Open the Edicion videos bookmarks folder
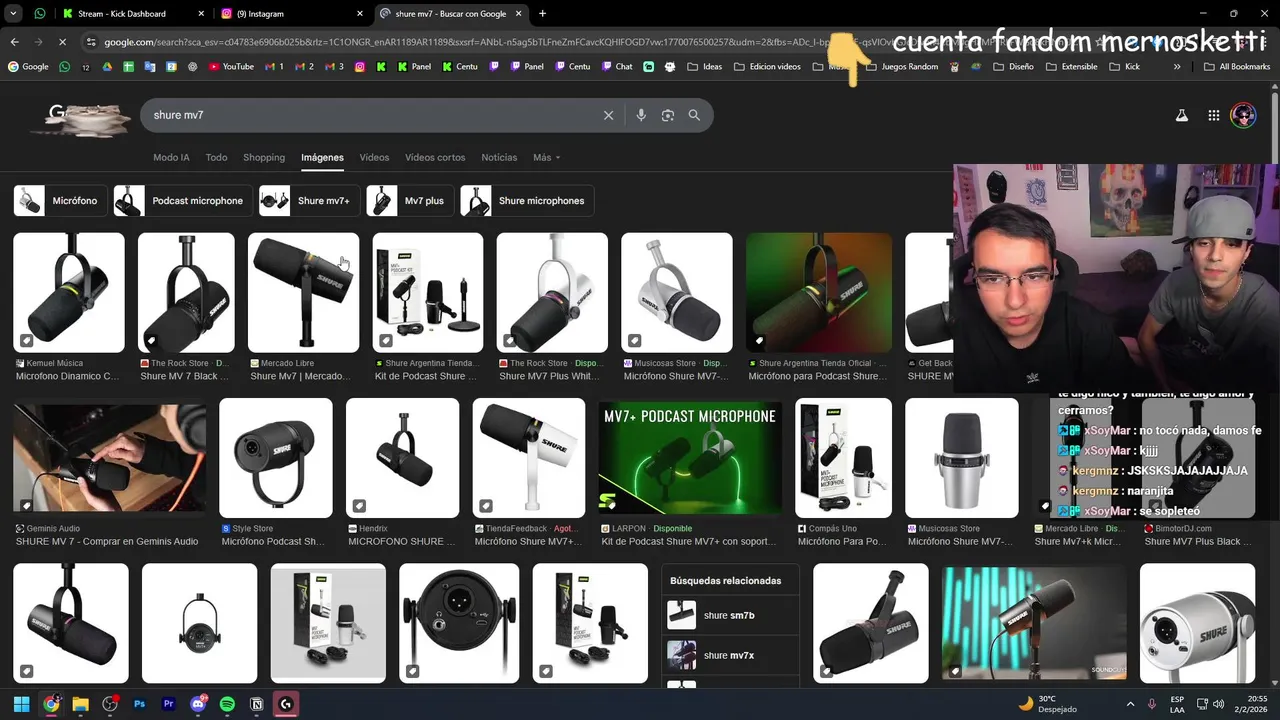Screen dimensions: 1280x720 coord(767,67)
